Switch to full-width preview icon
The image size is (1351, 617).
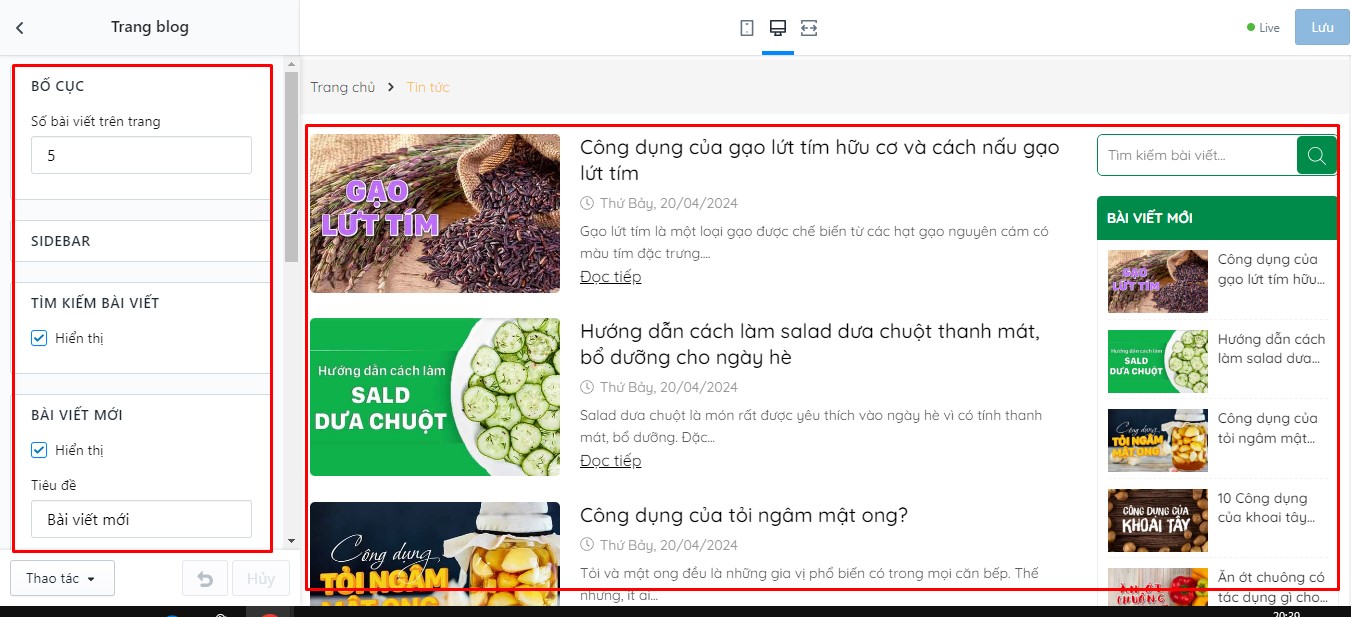click(x=809, y=28)
